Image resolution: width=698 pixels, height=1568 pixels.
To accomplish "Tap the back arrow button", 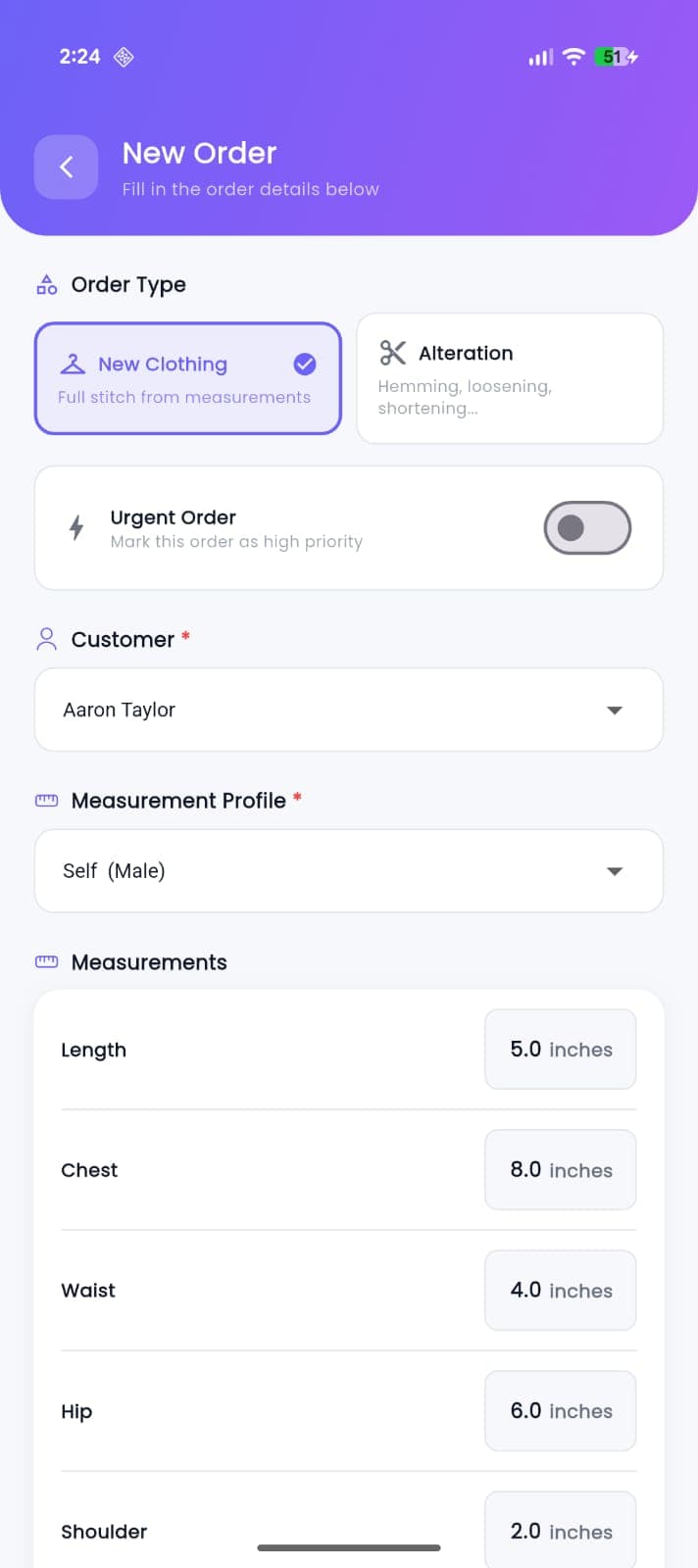I will coord(66,168).
